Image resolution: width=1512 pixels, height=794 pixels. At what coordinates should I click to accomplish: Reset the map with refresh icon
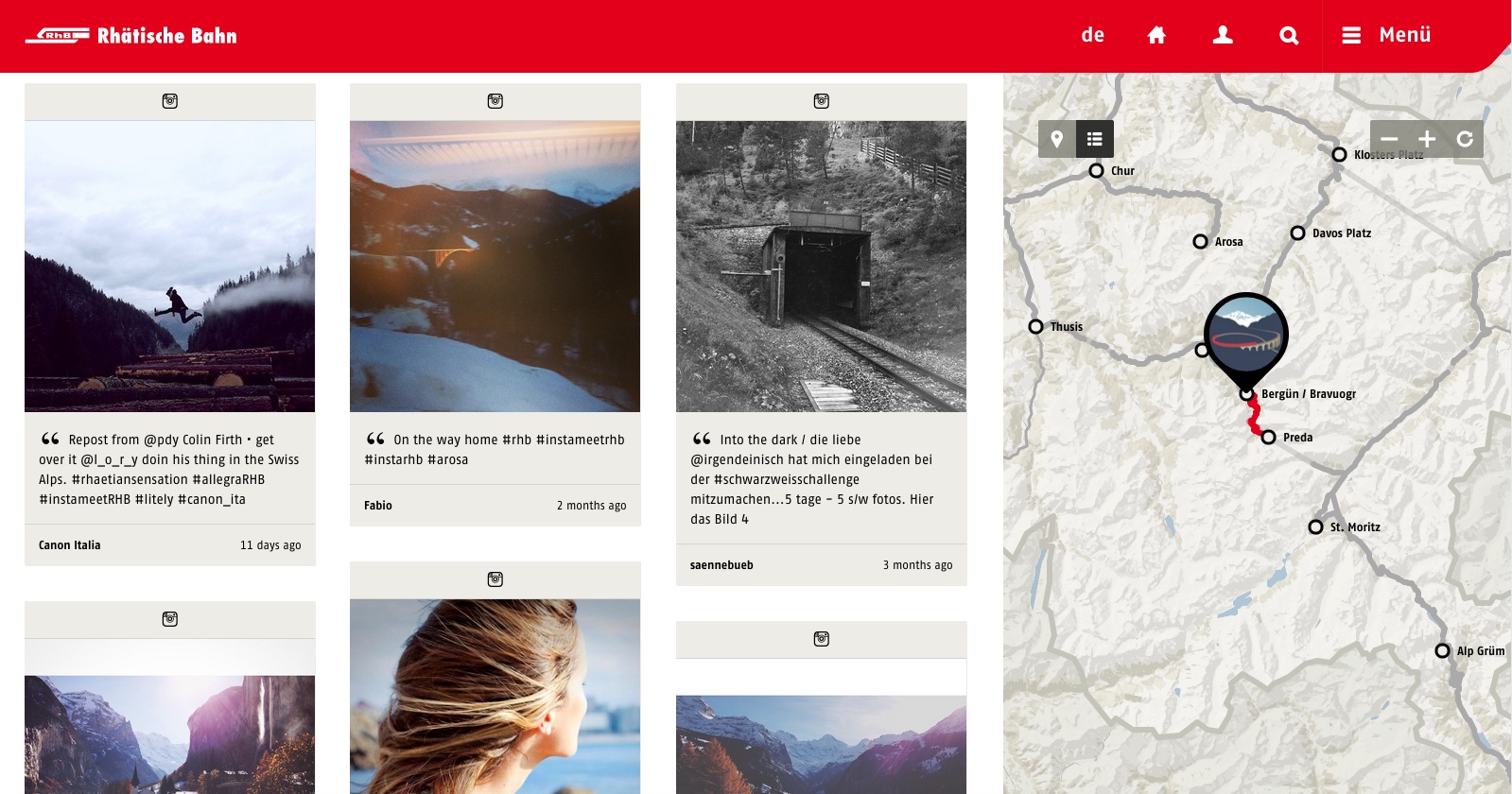tap(1465, 139)
